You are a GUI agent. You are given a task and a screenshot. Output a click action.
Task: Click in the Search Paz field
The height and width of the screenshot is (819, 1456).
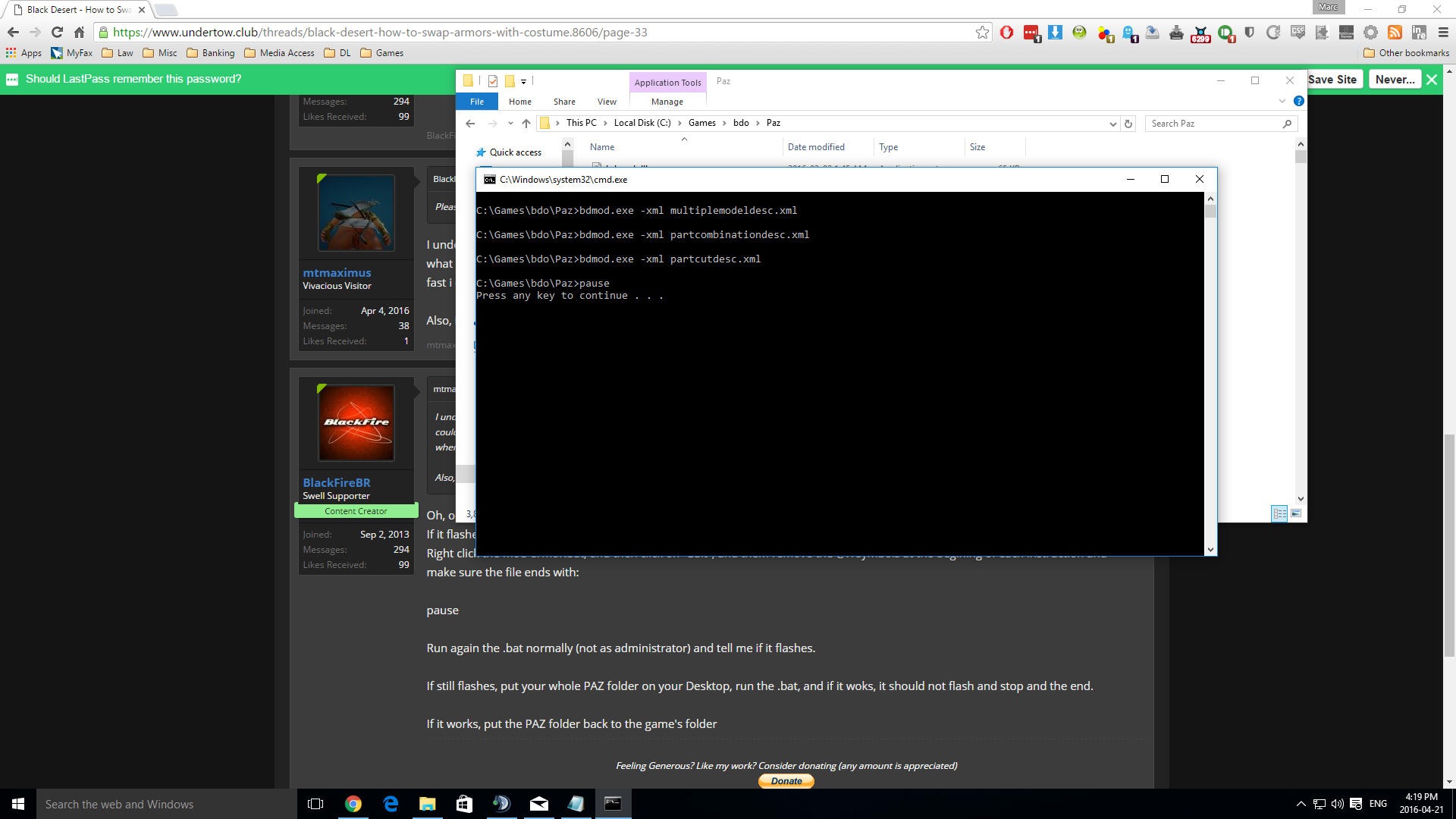tap(1213, 124)
